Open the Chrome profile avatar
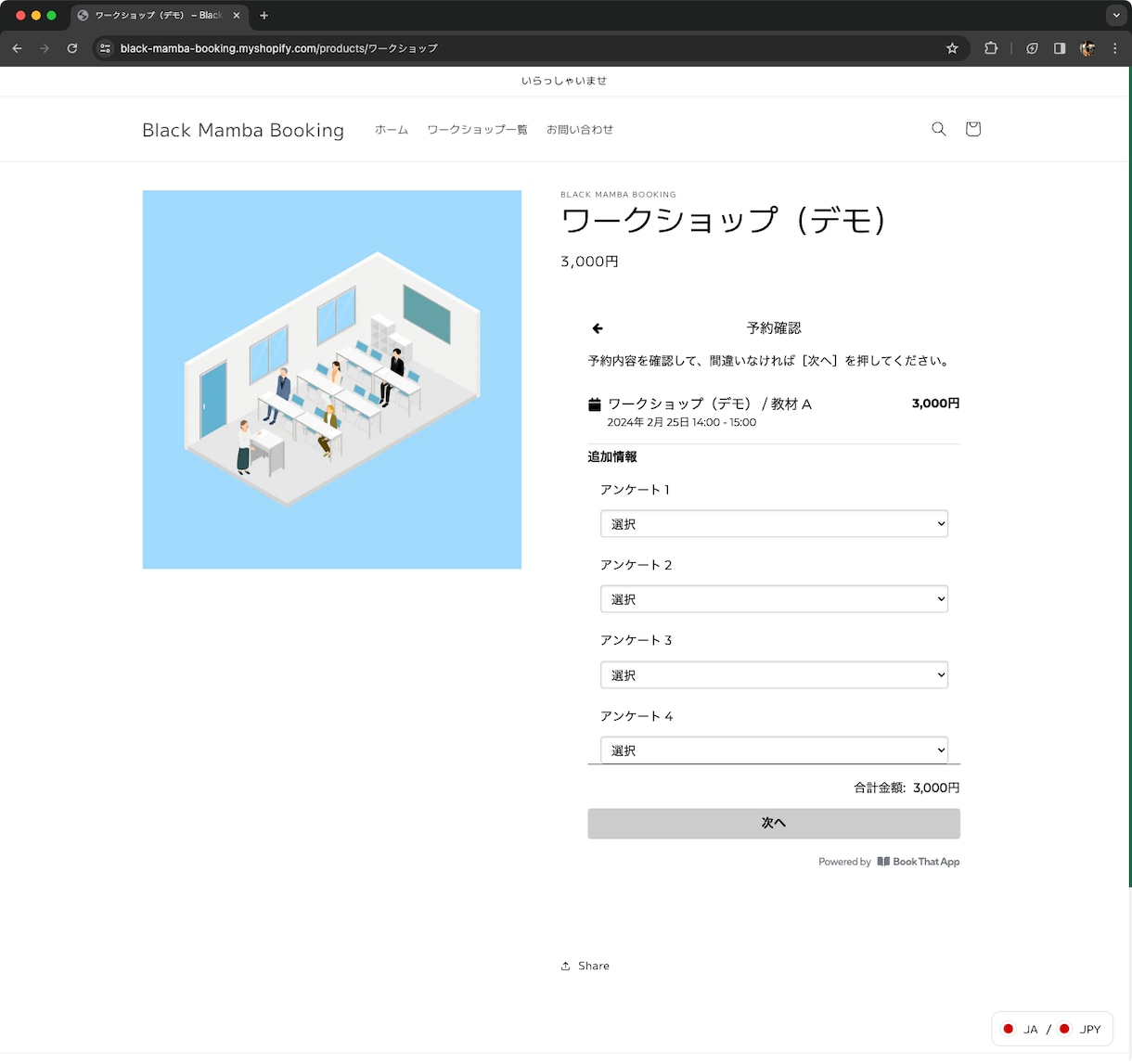The width and height of the screenshot is (1132, 1064). 1087,48
